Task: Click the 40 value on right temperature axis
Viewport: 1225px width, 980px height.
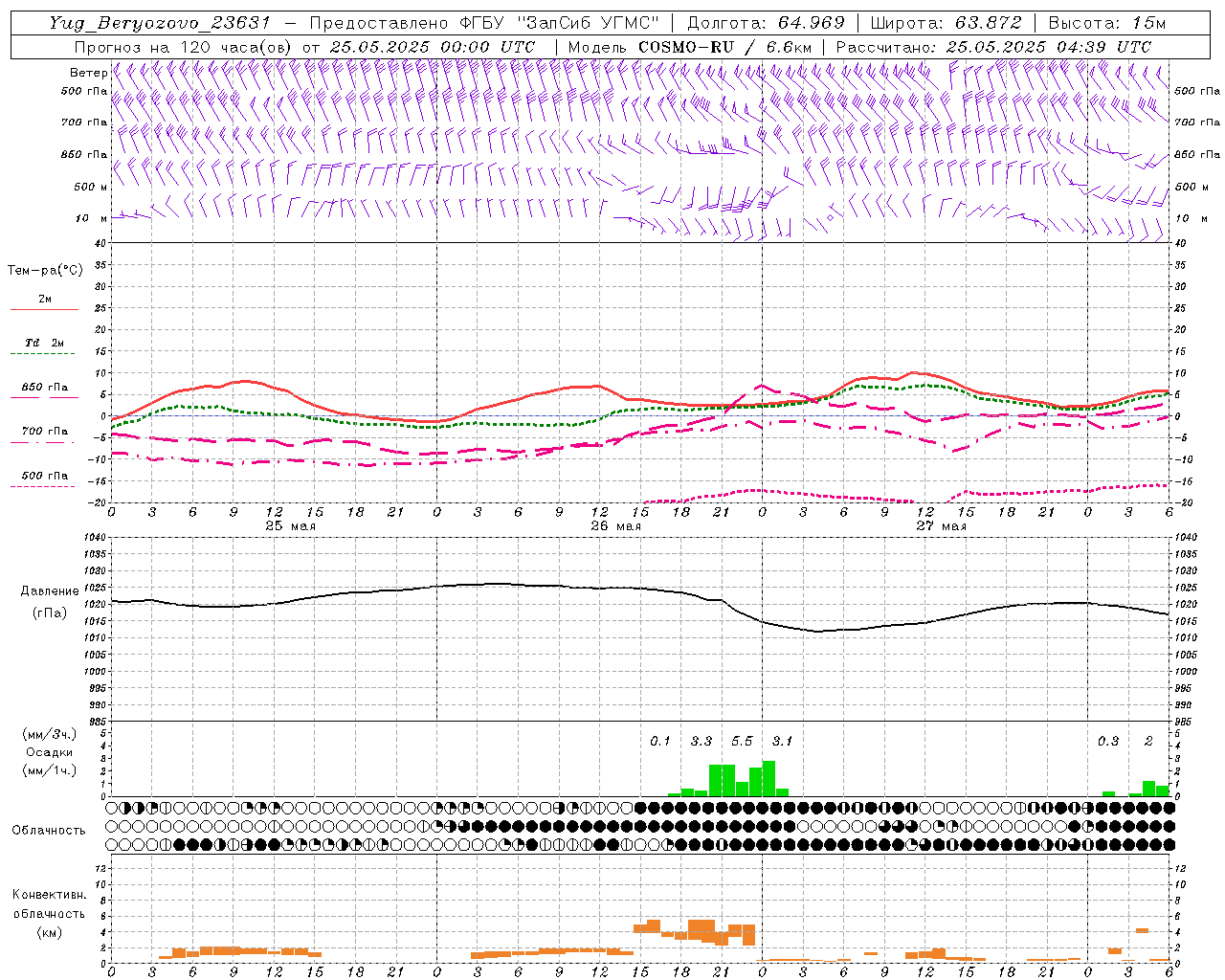Action: click(1181, 243)
